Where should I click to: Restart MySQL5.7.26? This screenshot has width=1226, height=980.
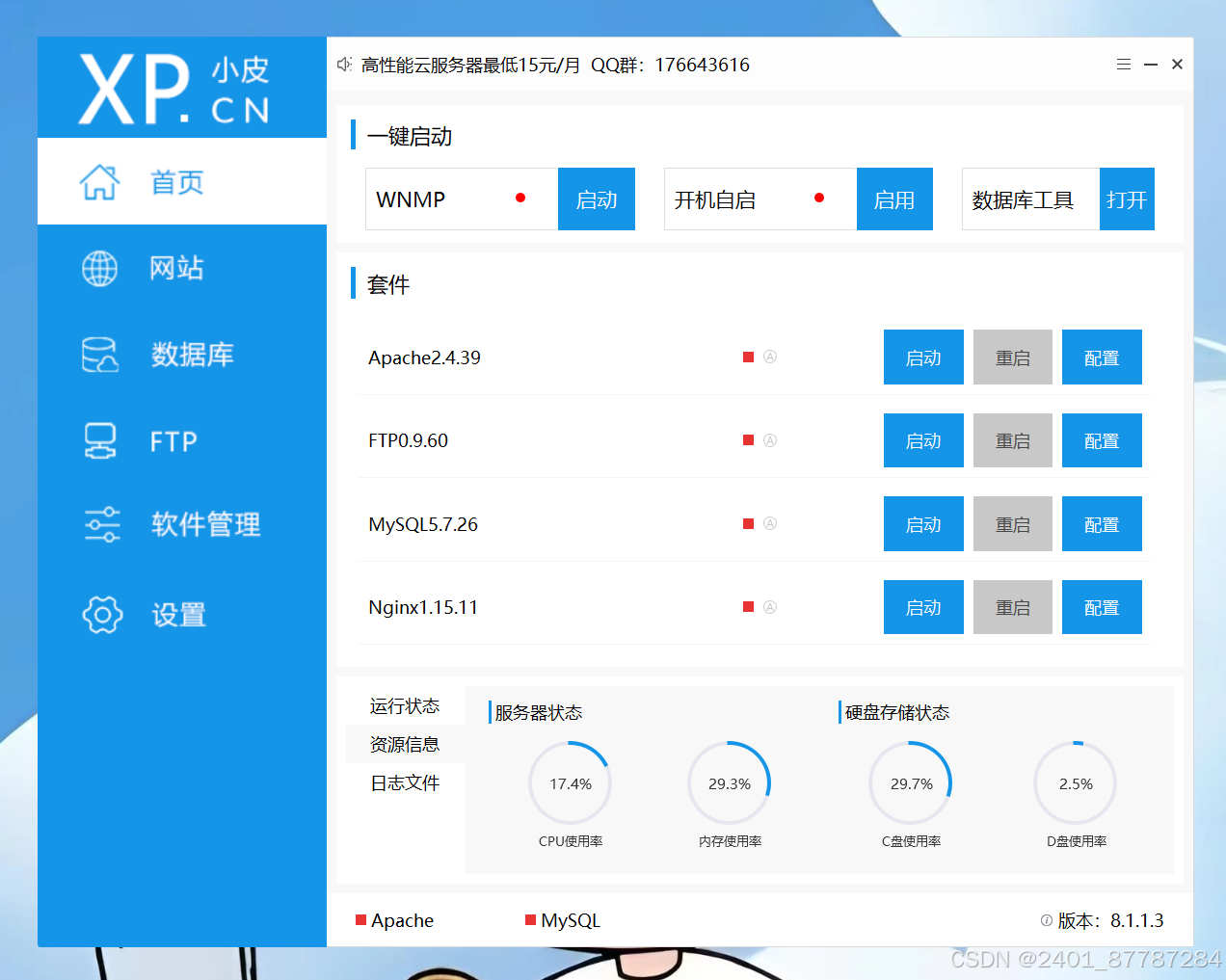(1013, 524)
